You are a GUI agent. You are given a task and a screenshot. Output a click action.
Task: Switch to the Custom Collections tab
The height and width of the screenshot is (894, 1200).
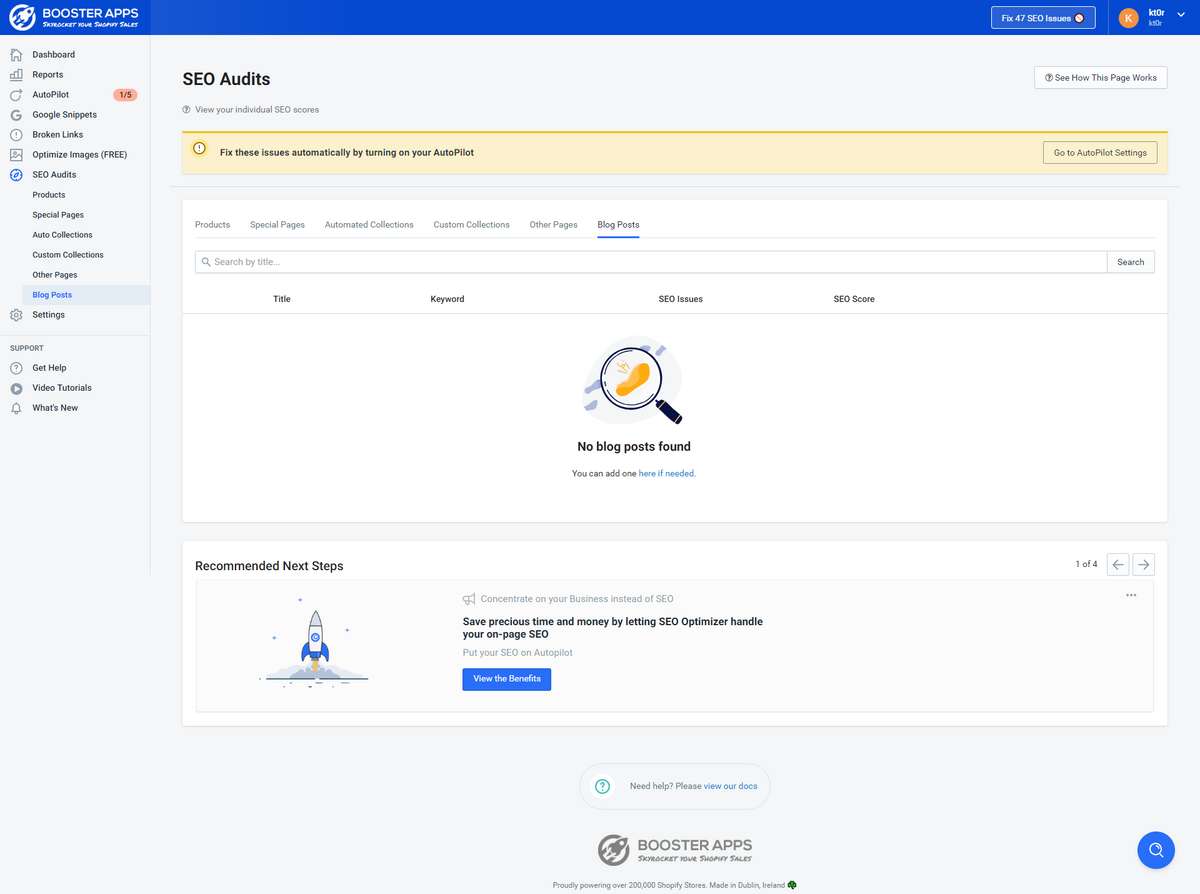(x=471, y=225)
